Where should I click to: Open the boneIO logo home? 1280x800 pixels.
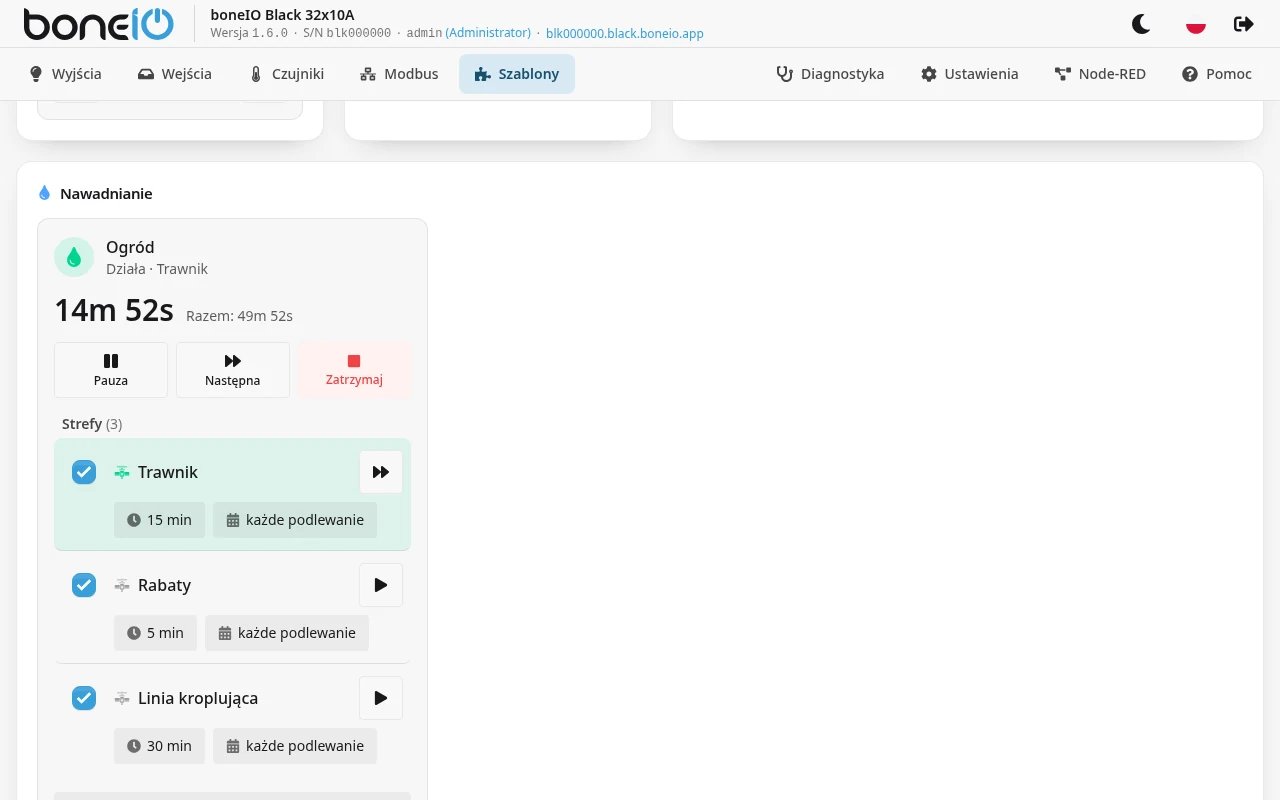click(98, 24)
